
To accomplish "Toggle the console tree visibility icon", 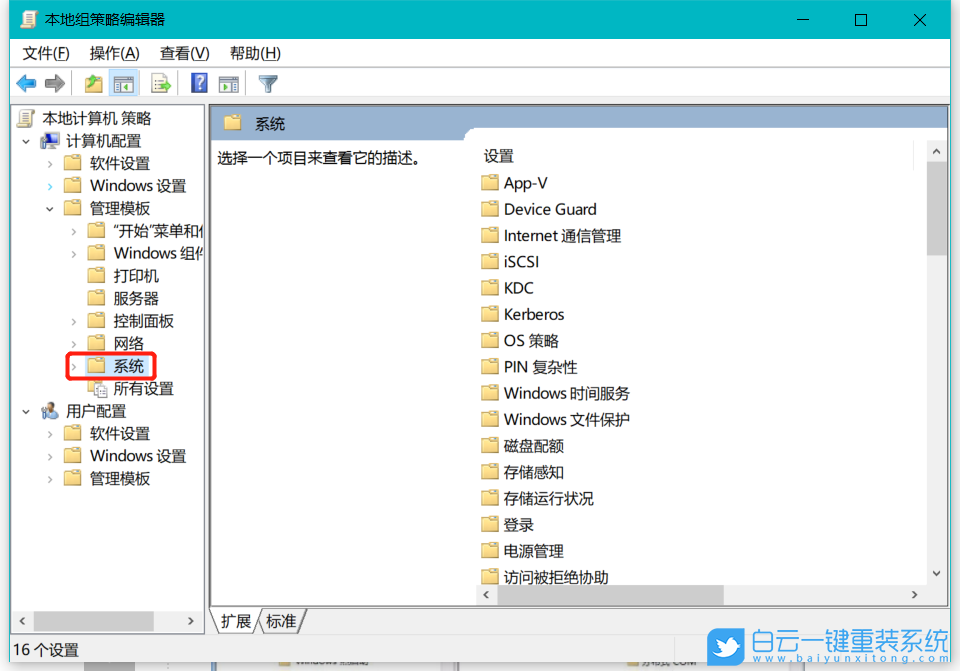I will click(x=124, y=83).
